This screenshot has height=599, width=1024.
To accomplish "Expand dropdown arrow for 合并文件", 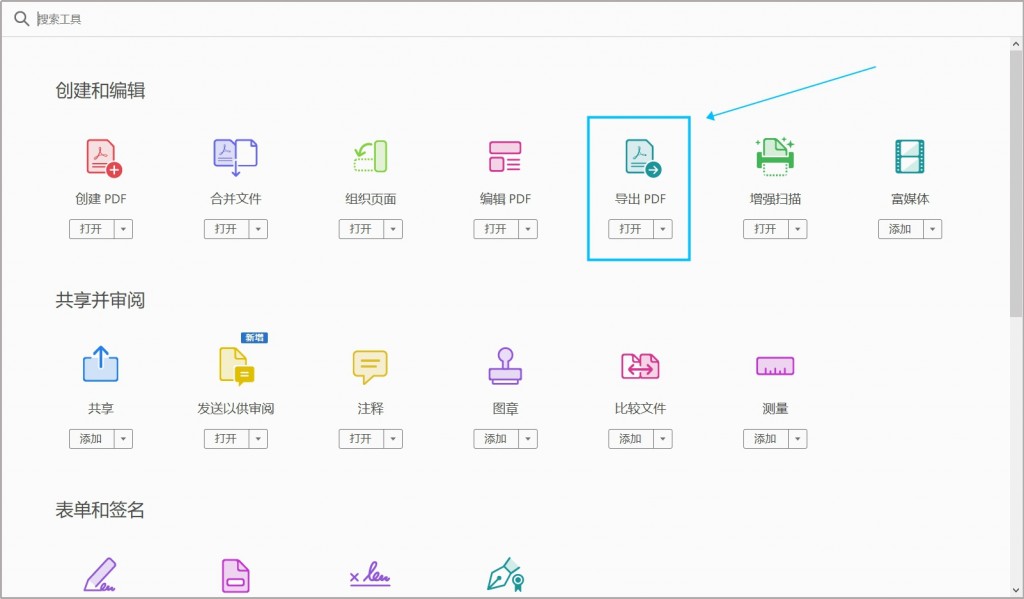I will tap(258, 229).
